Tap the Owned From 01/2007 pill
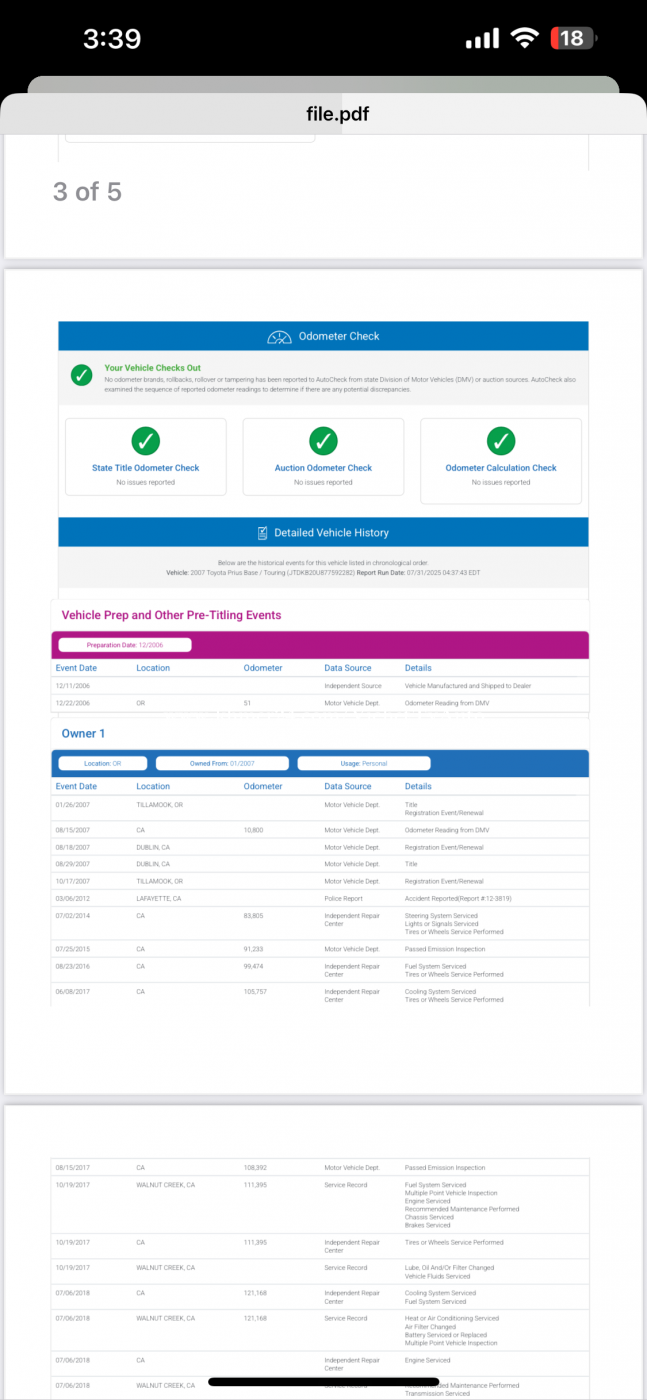The image size is (647, 1400). point(223,763)
